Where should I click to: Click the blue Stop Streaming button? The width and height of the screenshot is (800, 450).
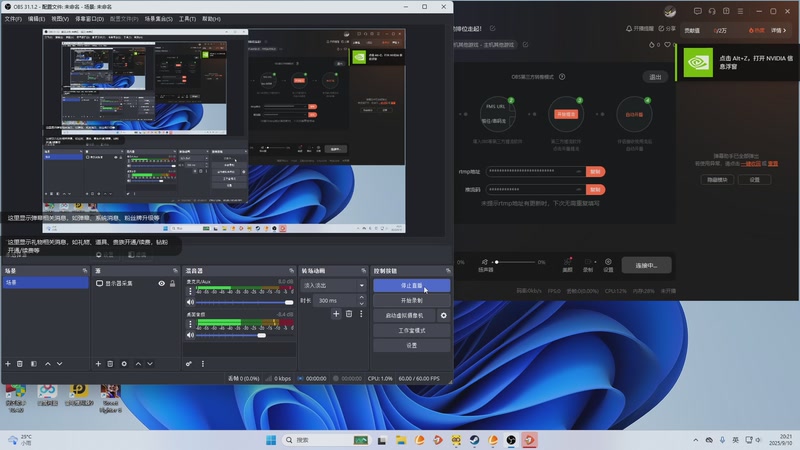tap(411, 286)
